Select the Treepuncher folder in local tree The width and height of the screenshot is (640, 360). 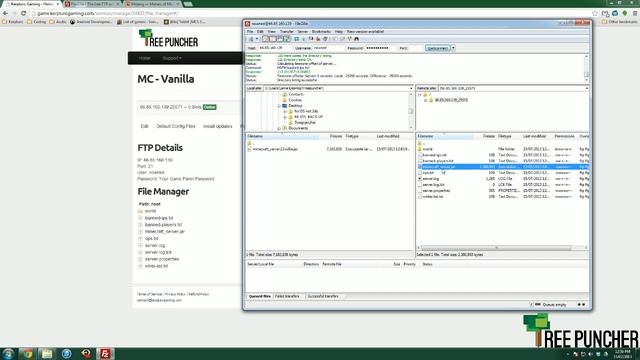click(x=304, y=122)
